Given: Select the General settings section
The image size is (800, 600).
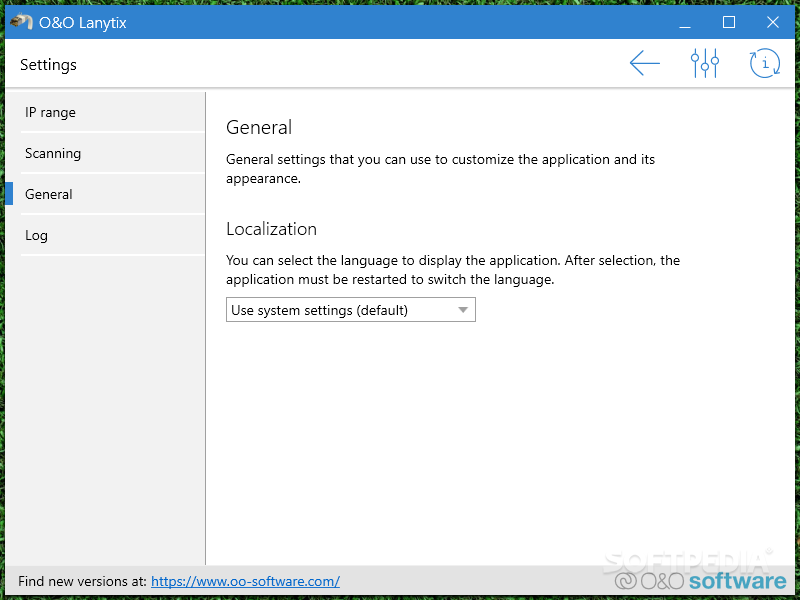Looking at the screenshot, I should click(x=112, y=194).
